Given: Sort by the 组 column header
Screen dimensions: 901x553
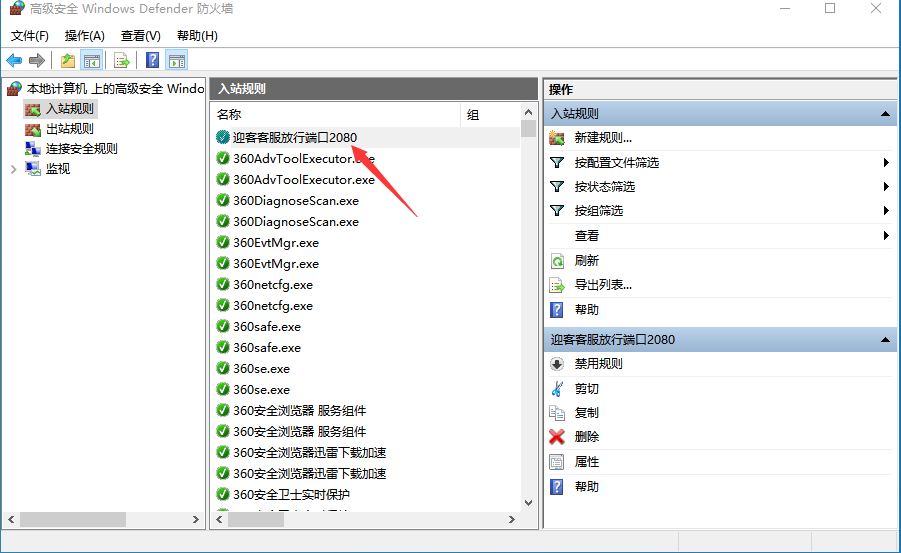Looking at the screenshot, I should [490, 115].
